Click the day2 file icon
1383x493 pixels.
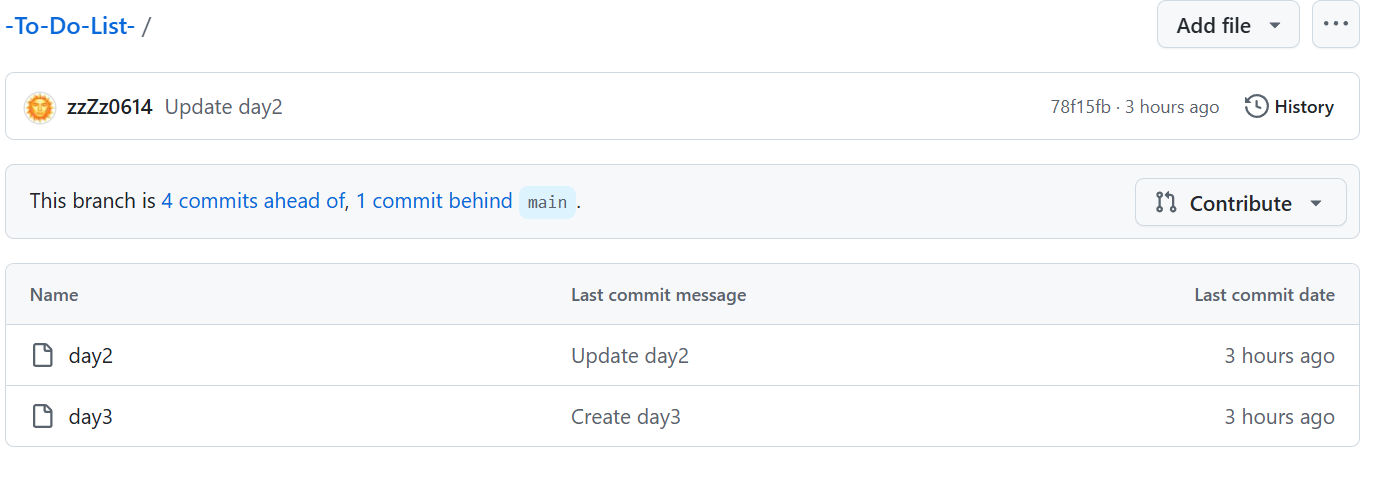42,356
